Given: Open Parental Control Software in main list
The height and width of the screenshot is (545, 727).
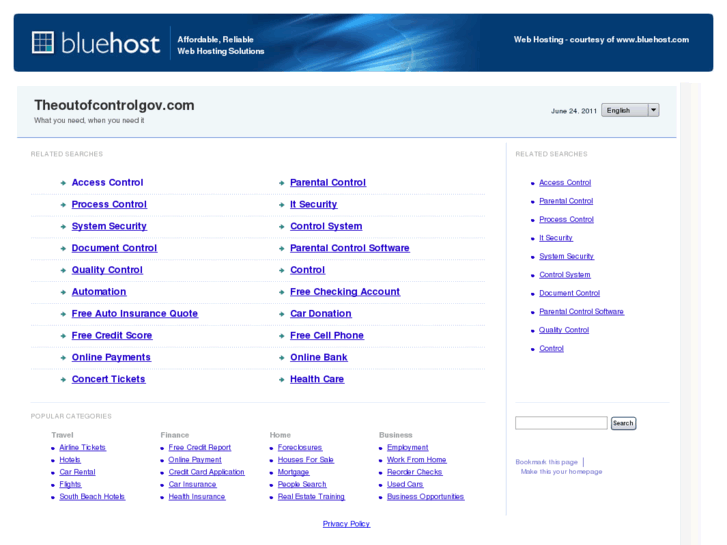Looking at the screenshot, I should [x=350, y=248].
